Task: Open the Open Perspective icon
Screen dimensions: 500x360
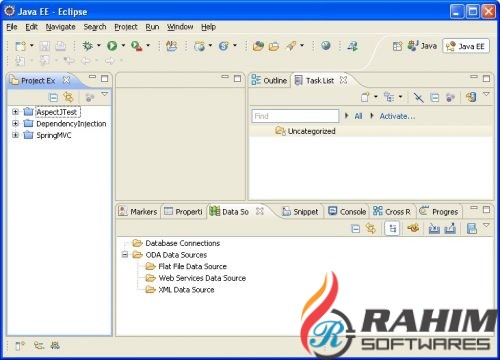Action: click(x=397, y=46)
